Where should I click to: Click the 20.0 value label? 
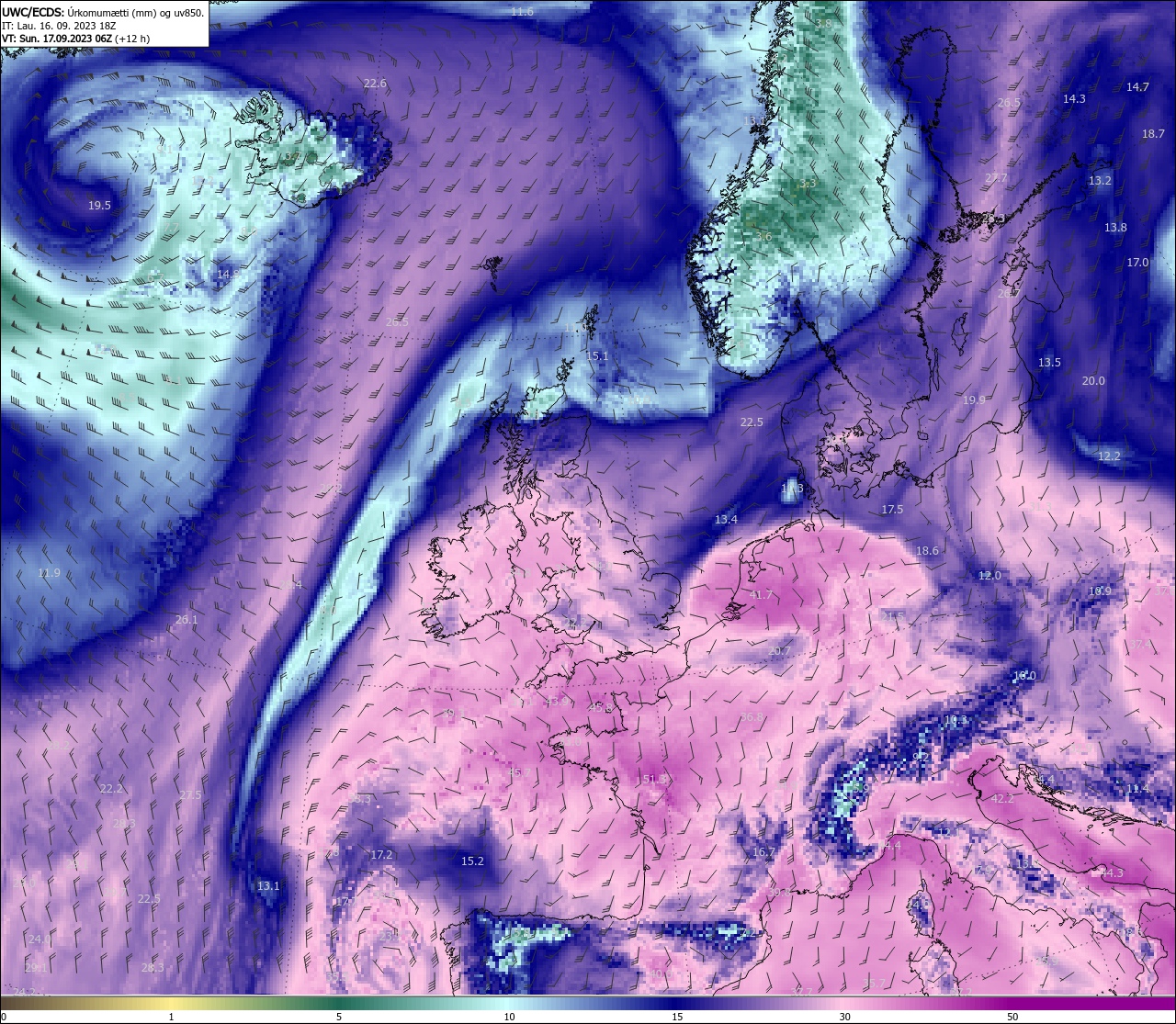click(1093, 381)
